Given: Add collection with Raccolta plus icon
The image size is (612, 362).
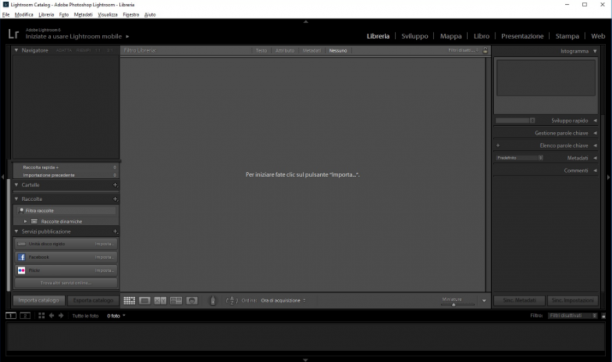Looking at the screenshot, I should 115,199.
